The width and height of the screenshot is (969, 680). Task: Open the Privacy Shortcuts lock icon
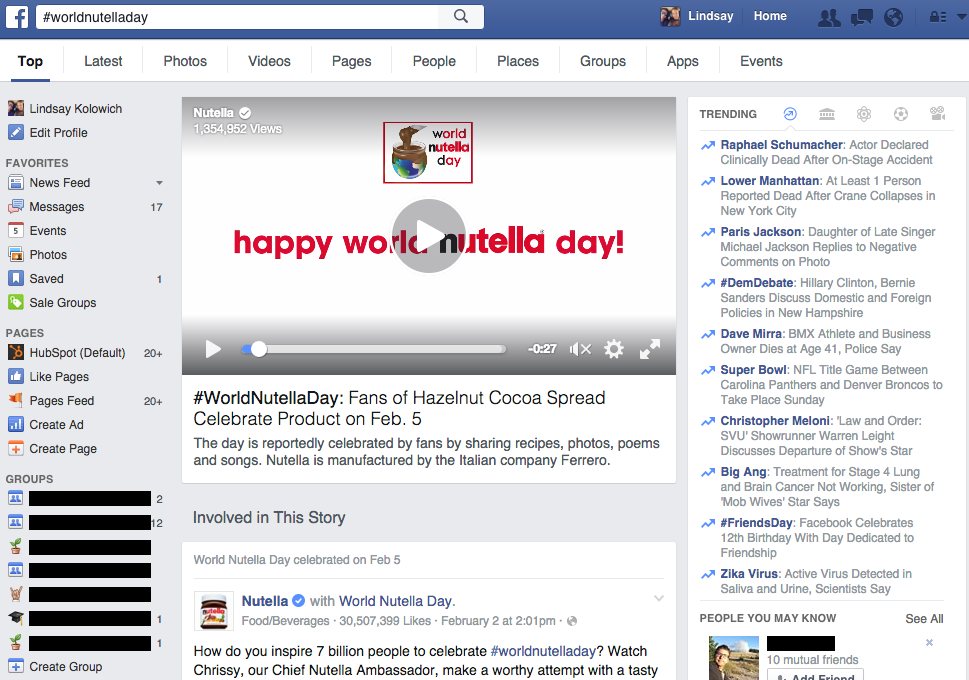[938, 17]
